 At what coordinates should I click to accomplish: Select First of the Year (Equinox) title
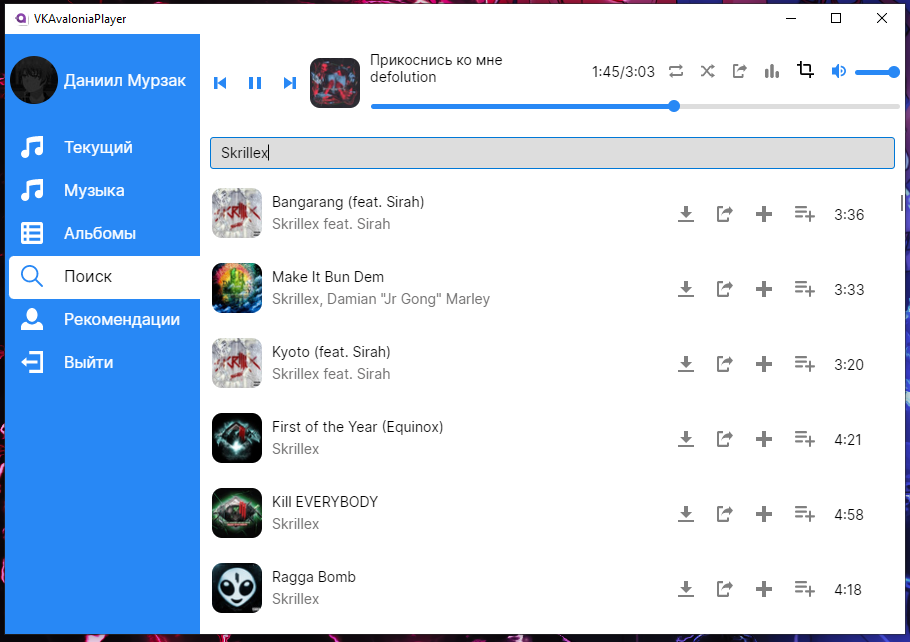(358, 427)
